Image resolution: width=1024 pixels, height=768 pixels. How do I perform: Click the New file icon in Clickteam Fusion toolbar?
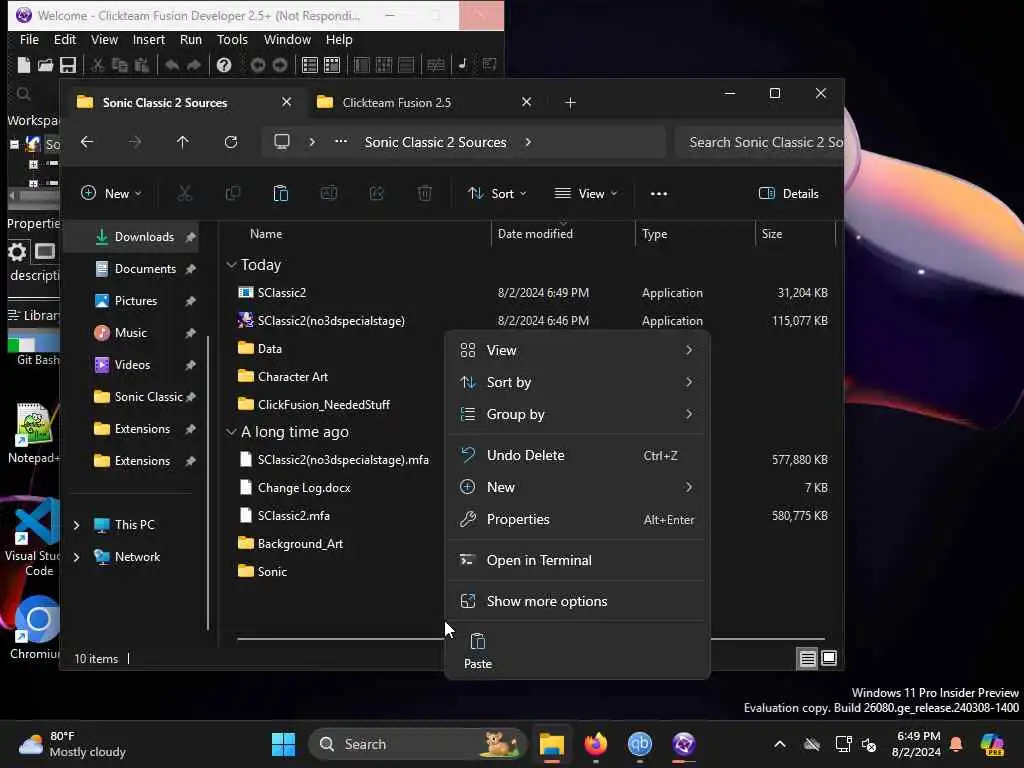click(x=24, y=65)
